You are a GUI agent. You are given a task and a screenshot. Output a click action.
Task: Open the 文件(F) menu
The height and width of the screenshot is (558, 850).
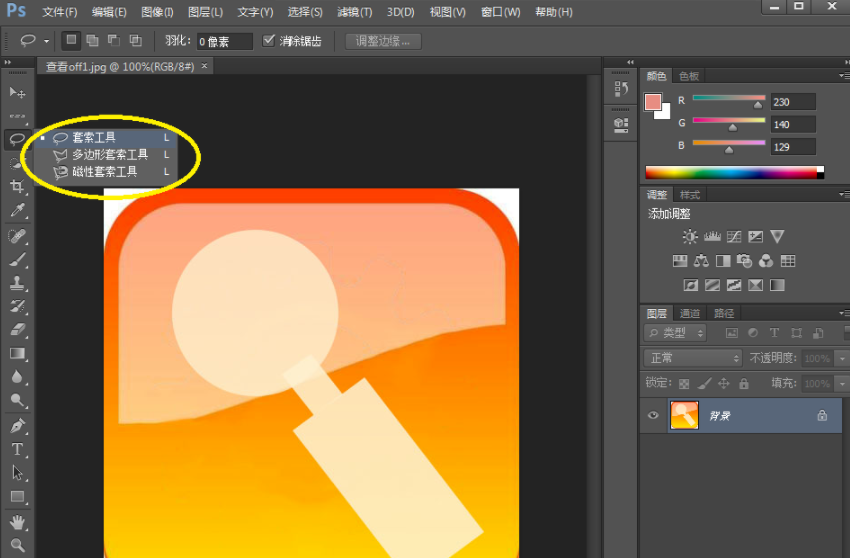point(60,12)
